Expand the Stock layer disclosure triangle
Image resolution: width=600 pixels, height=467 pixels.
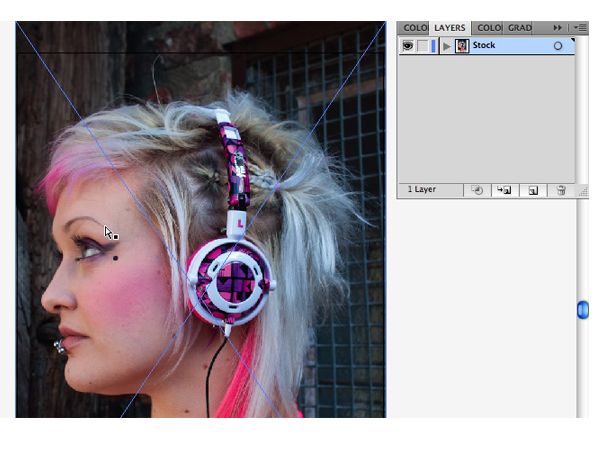coord(446,46)
